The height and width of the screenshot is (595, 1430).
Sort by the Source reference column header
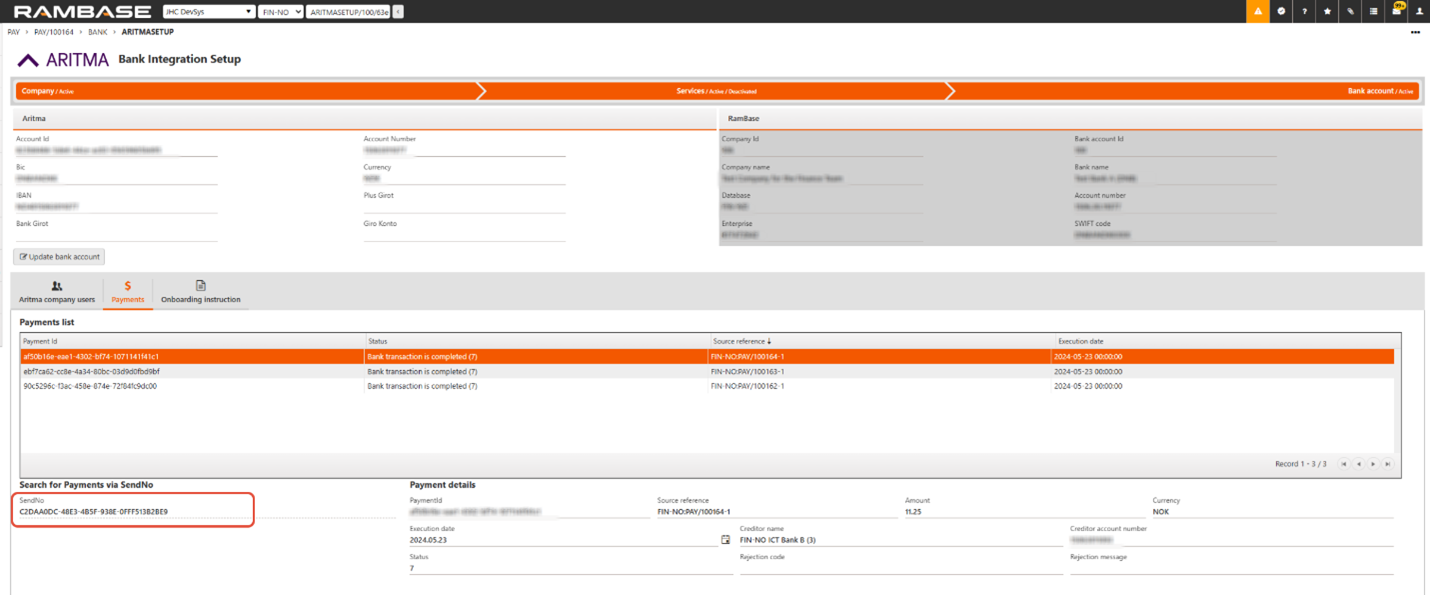click(x=741, y=341)
